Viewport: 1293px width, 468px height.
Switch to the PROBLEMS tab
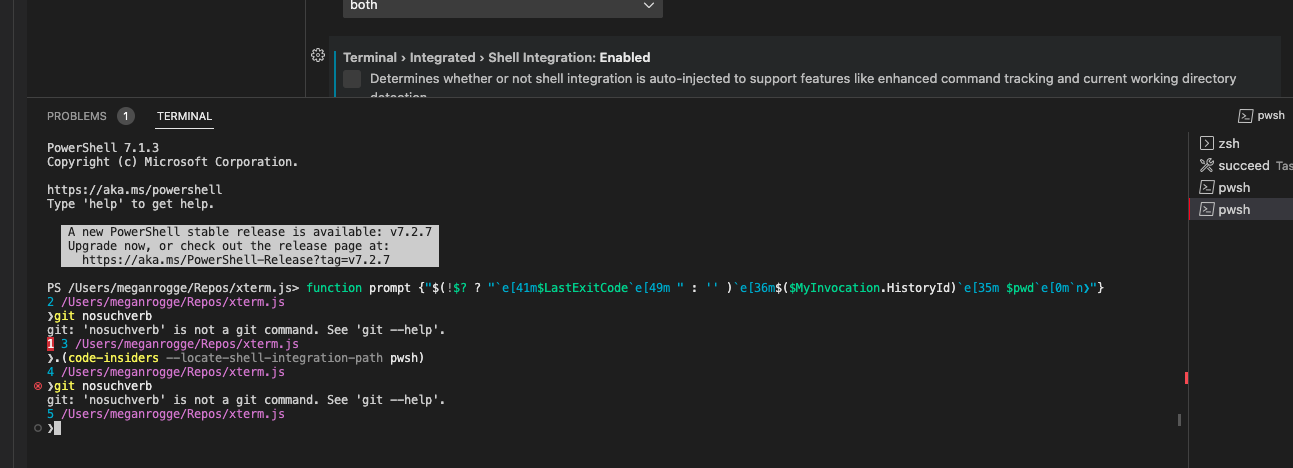click(77, 116)
